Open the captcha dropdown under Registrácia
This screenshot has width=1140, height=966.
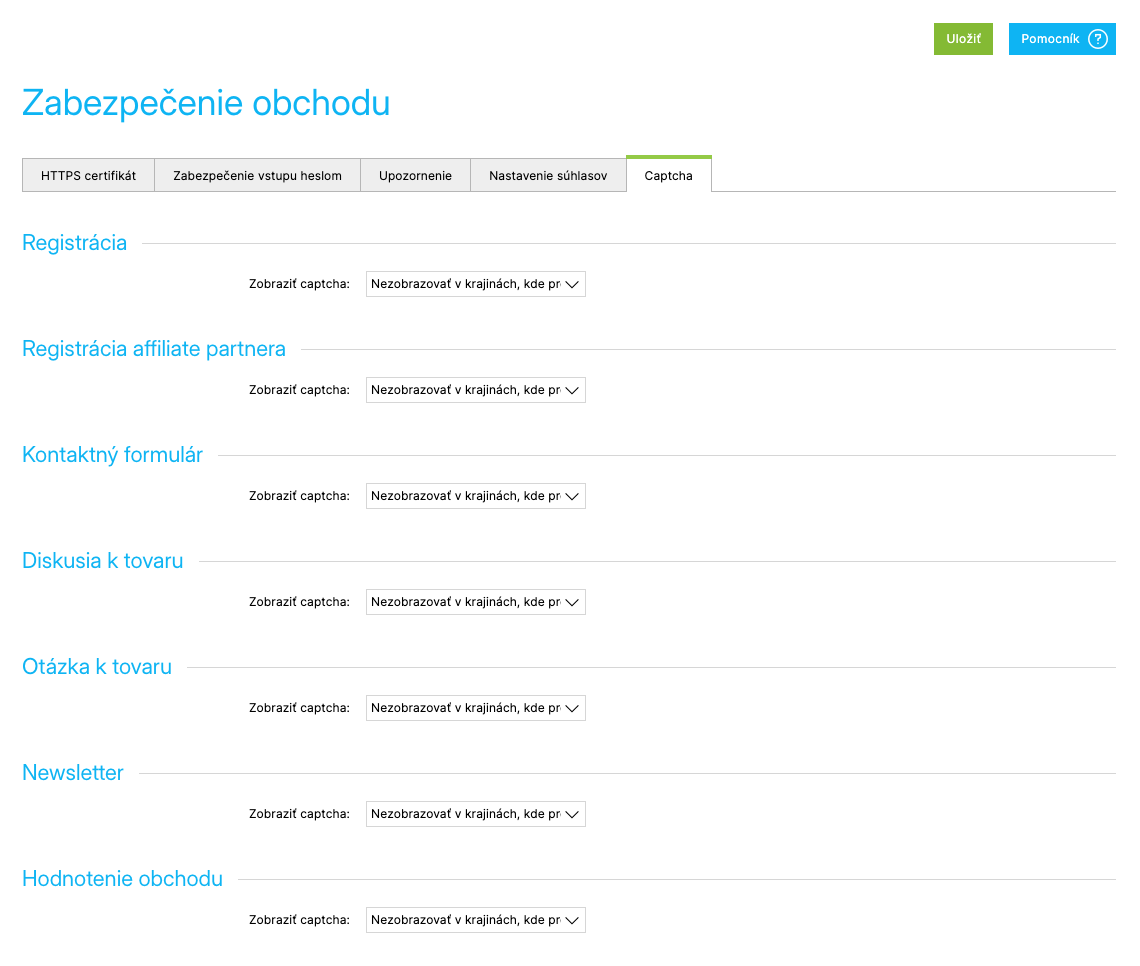[475, 284]
